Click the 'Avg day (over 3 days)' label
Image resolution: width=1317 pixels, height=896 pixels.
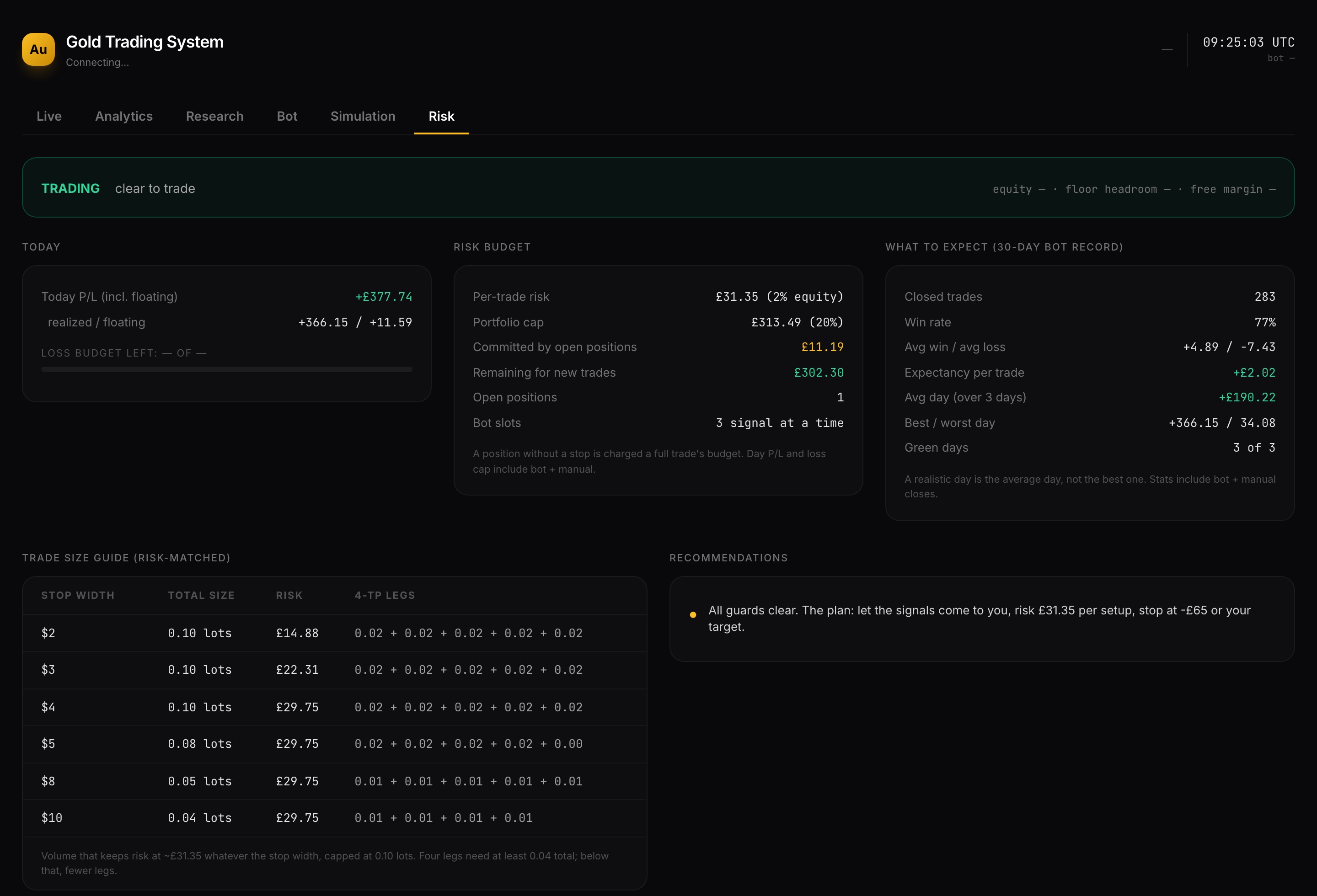point(965,397)
